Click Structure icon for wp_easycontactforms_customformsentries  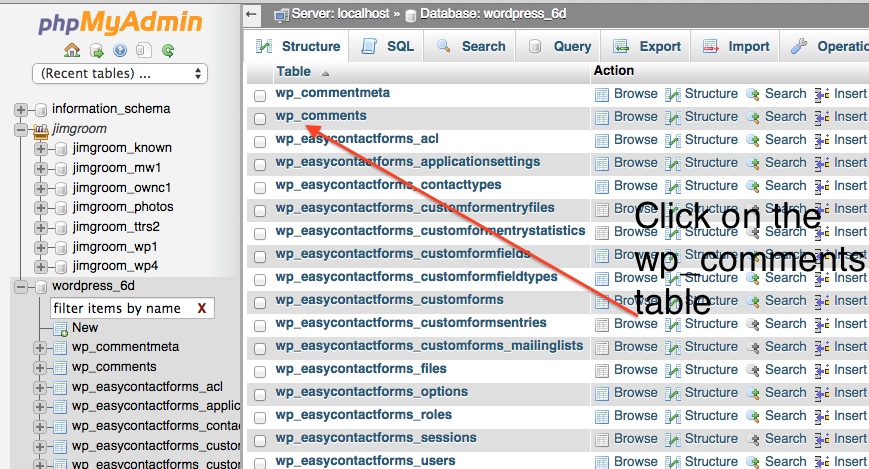click(673, 325)
